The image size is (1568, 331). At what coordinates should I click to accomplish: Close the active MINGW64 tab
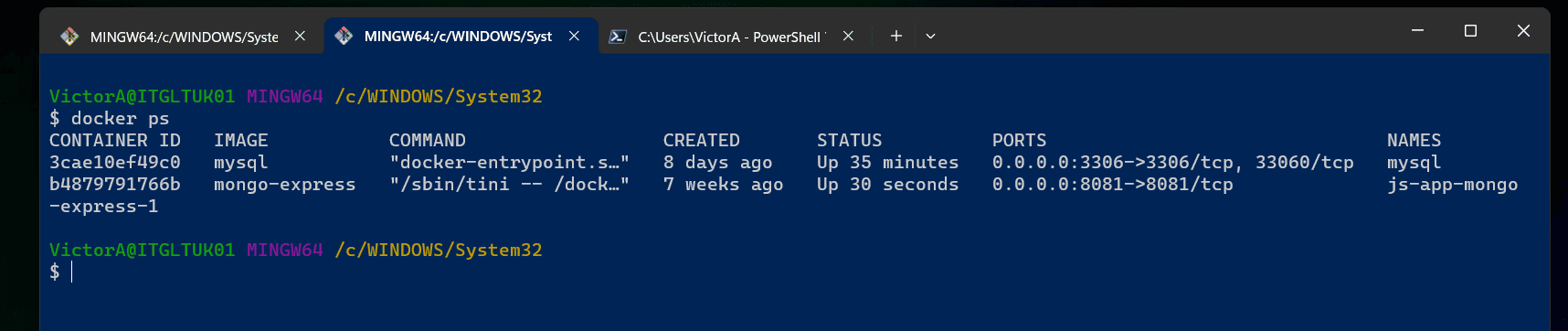574,36
